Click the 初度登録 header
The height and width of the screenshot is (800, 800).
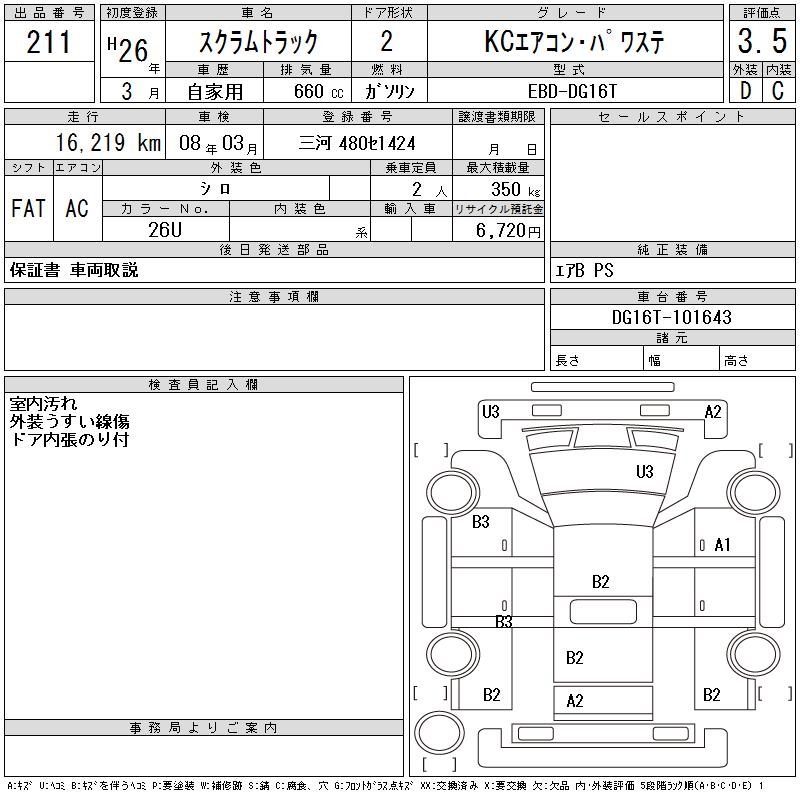point(132,13)
